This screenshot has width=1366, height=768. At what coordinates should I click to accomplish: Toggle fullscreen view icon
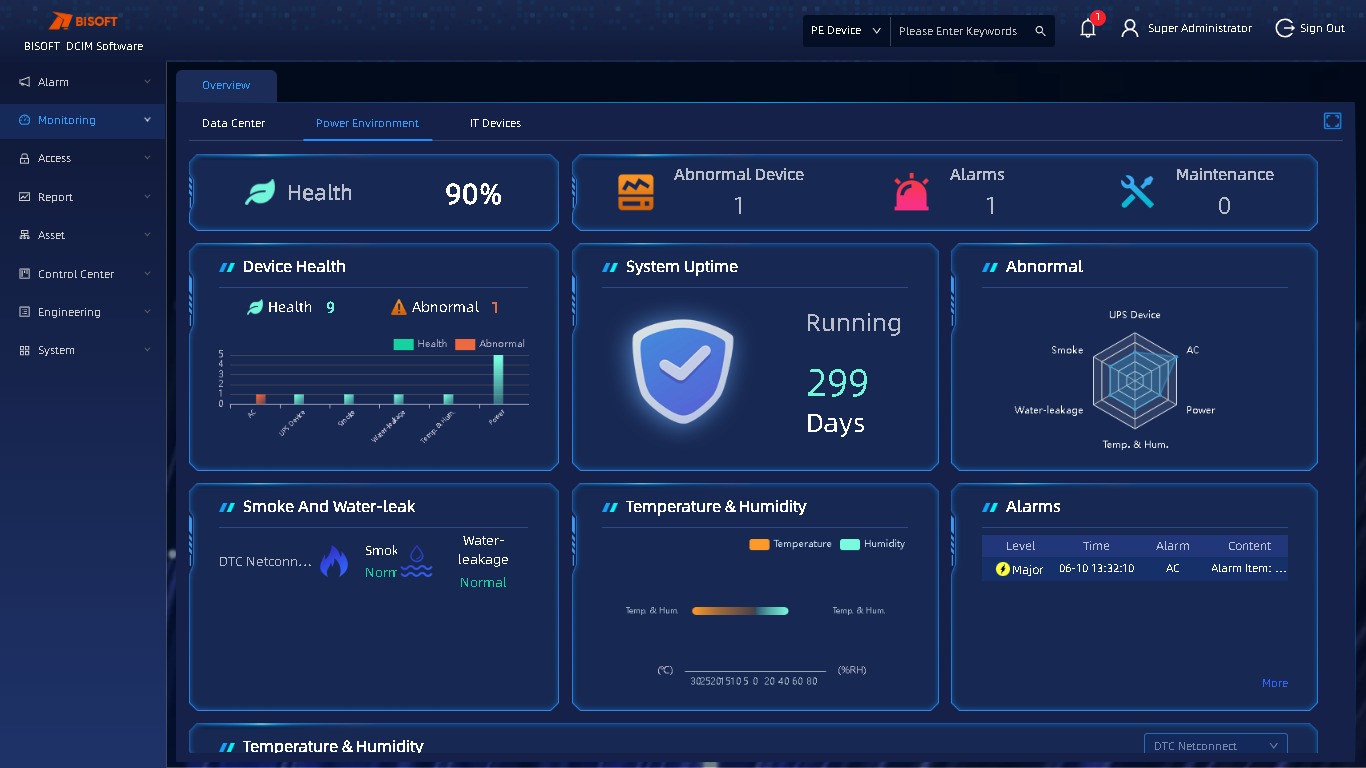pyautogui.click(x=1332, y=121)
